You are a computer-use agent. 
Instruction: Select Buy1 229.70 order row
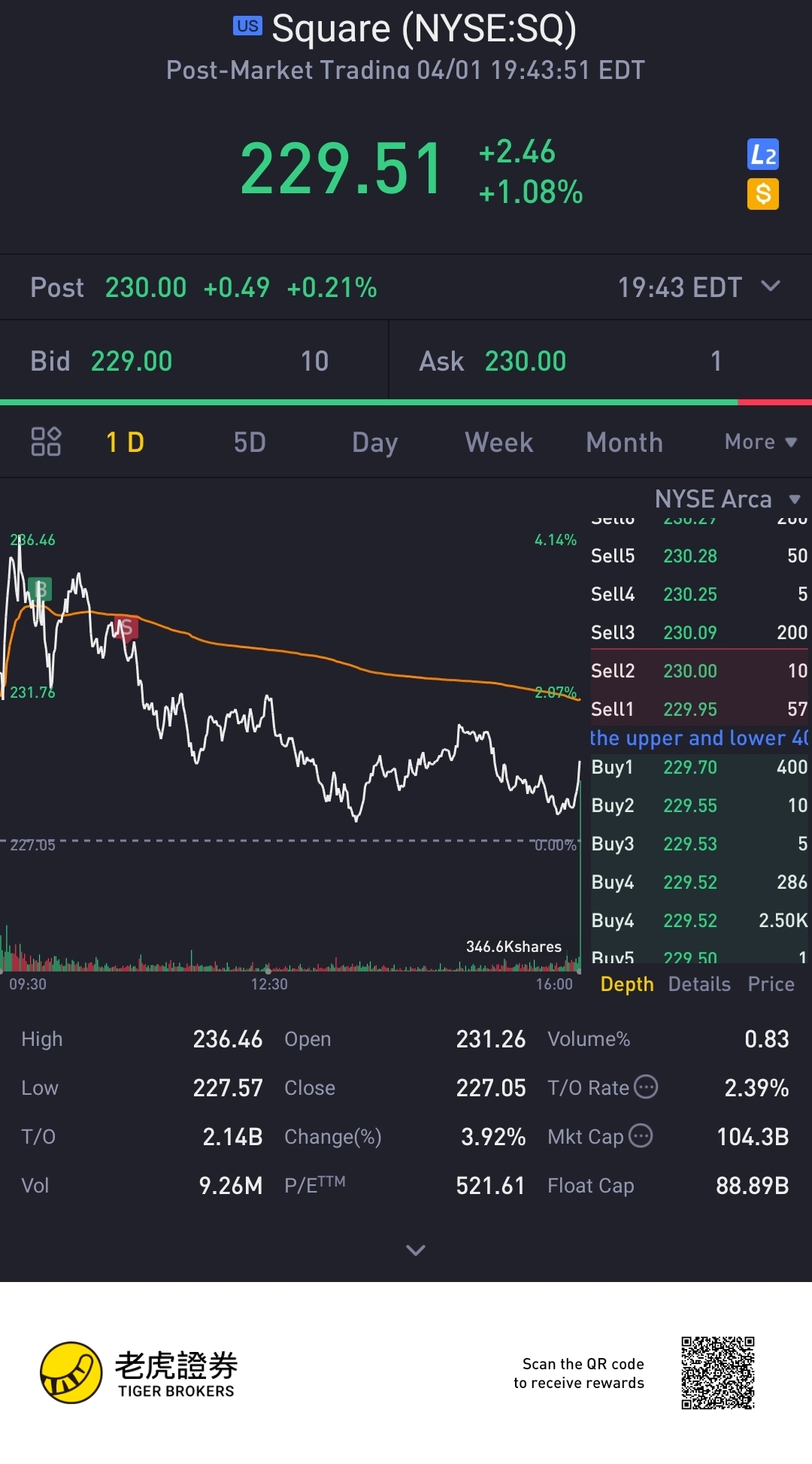[x=699, y=767]
